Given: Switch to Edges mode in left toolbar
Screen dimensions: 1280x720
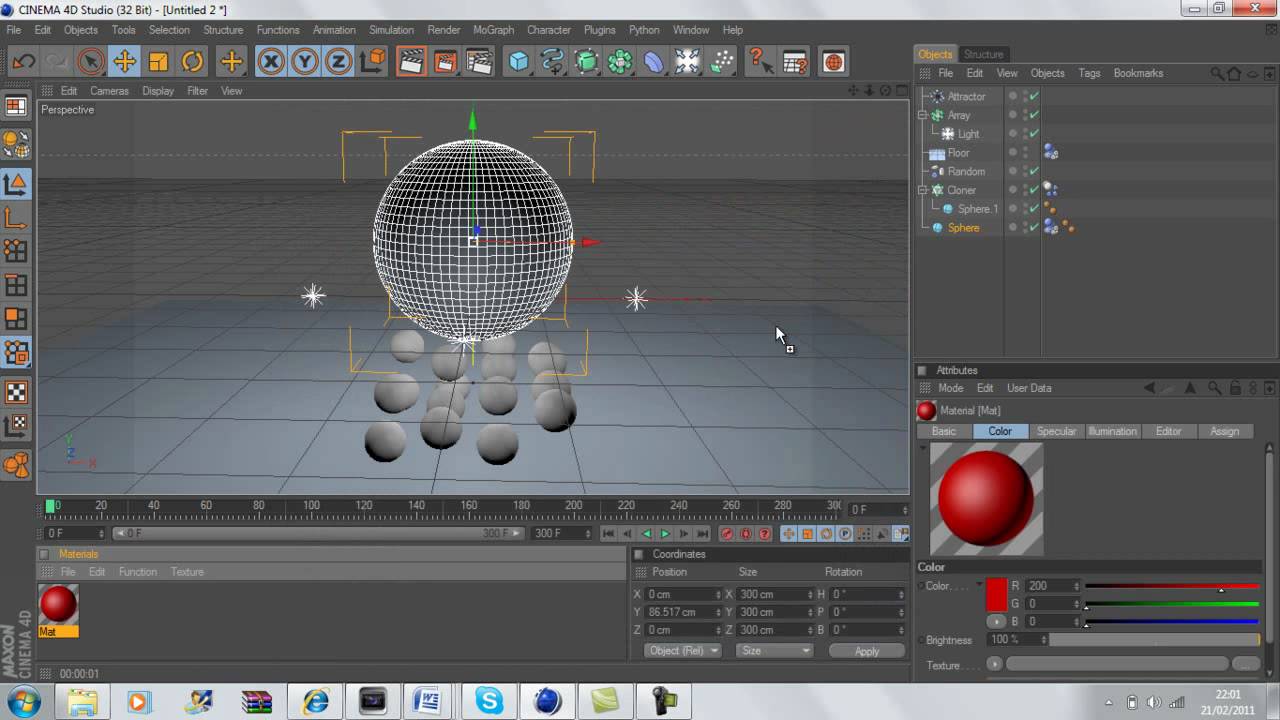Looking at the screenshot, I should [16, 285].
